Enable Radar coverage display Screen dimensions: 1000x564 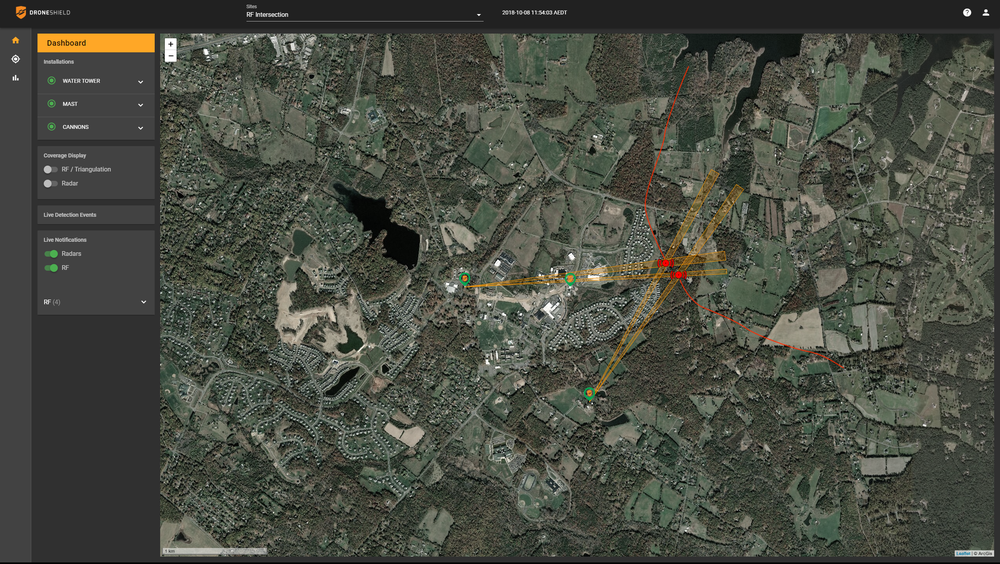coord(50,184)
